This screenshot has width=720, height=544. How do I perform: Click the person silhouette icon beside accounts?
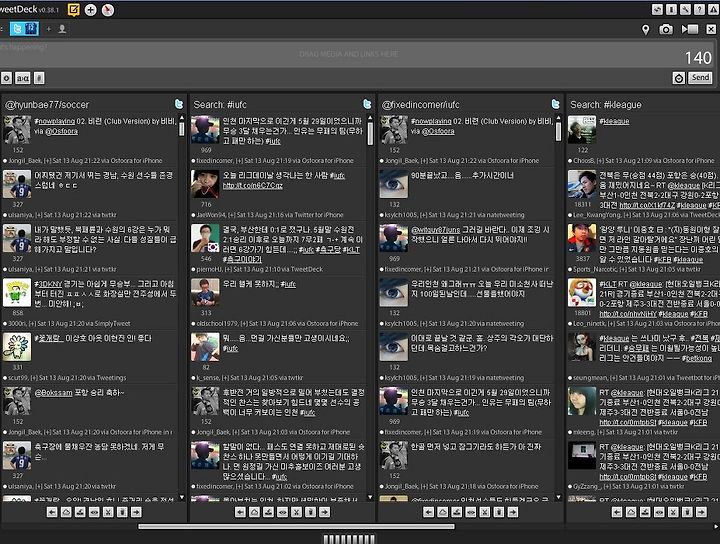tap(62, 29)
